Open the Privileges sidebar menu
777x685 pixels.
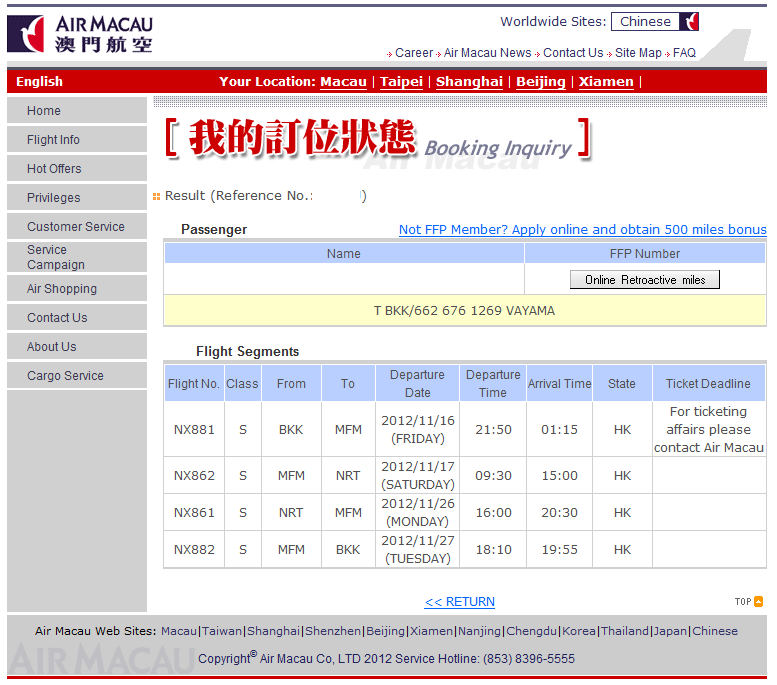click(77, 197)
